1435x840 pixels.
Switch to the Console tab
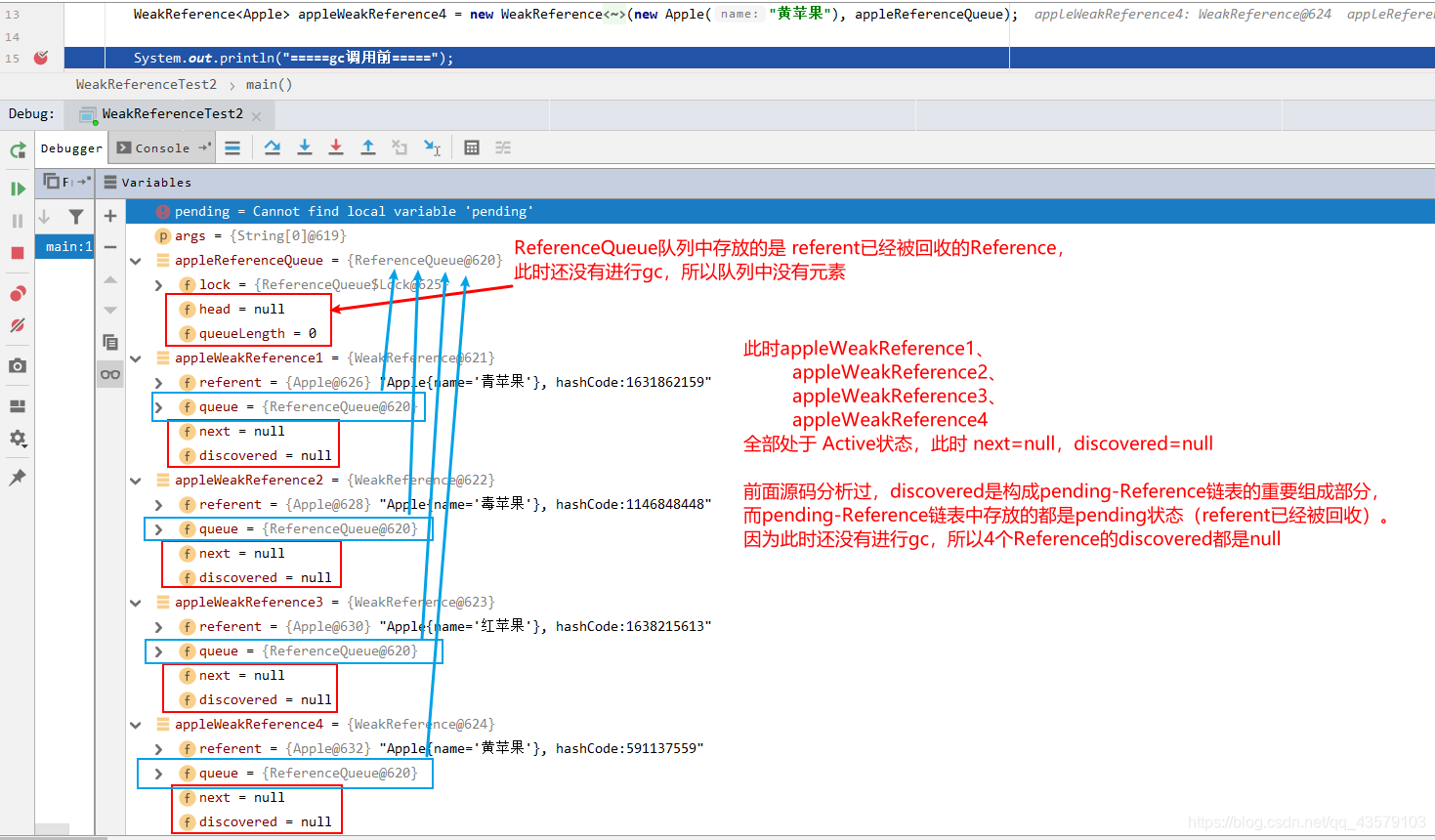162,148
